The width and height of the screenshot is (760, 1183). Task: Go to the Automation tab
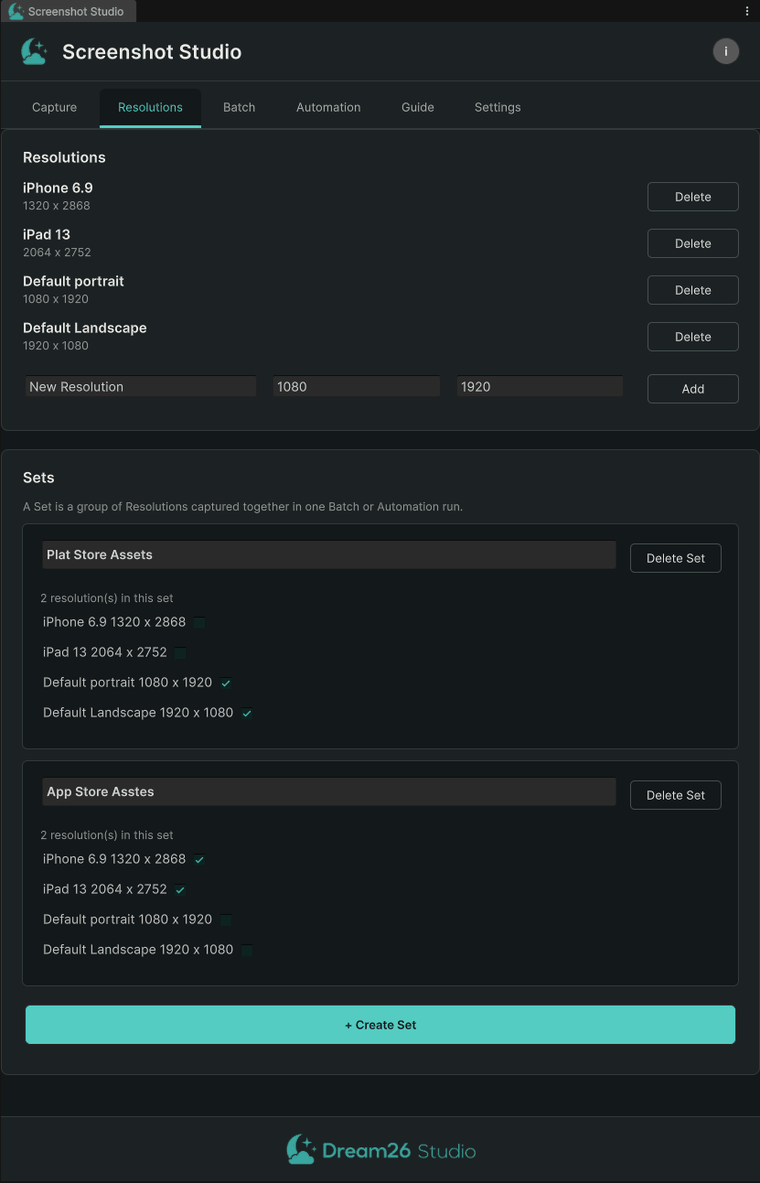coord(328,107)
